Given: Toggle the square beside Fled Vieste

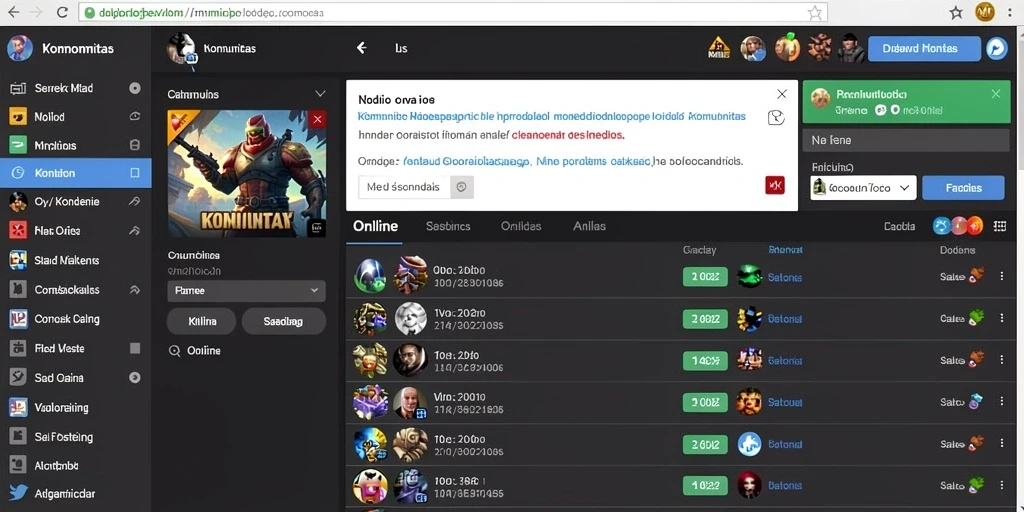Looking at the screenshot, I should tap(135, 348).
